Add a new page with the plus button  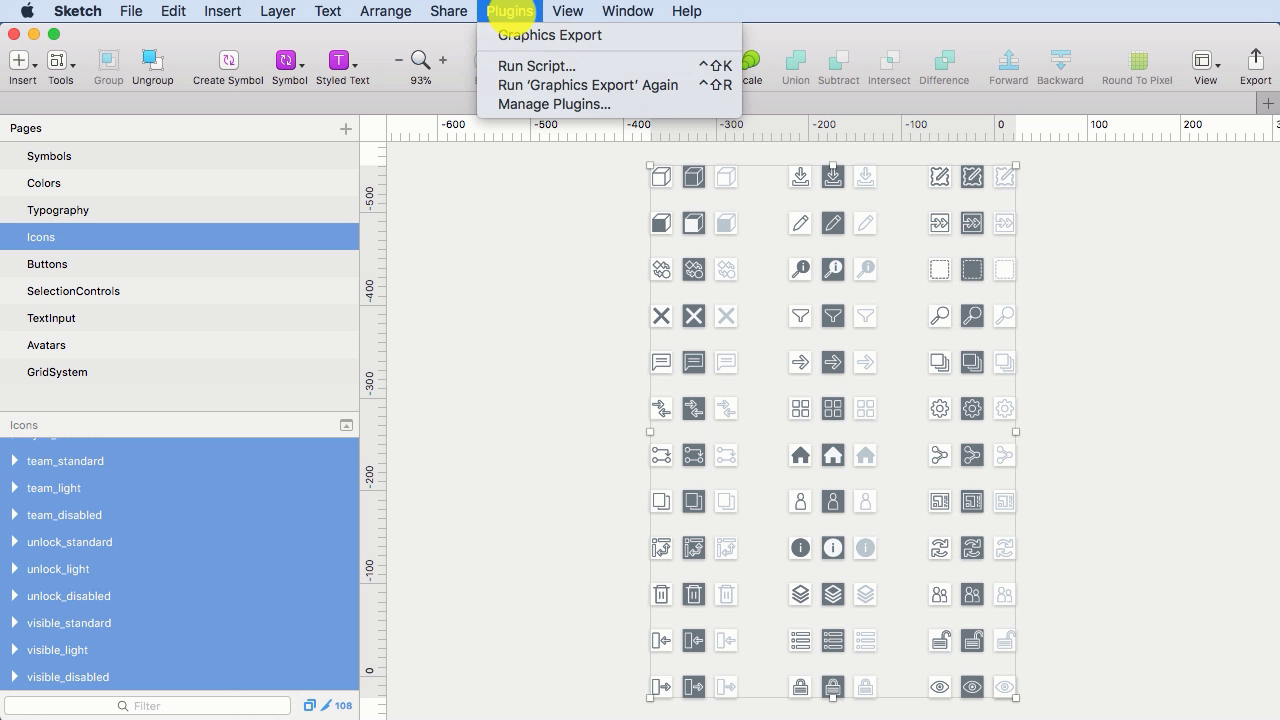tap(345, 128)
